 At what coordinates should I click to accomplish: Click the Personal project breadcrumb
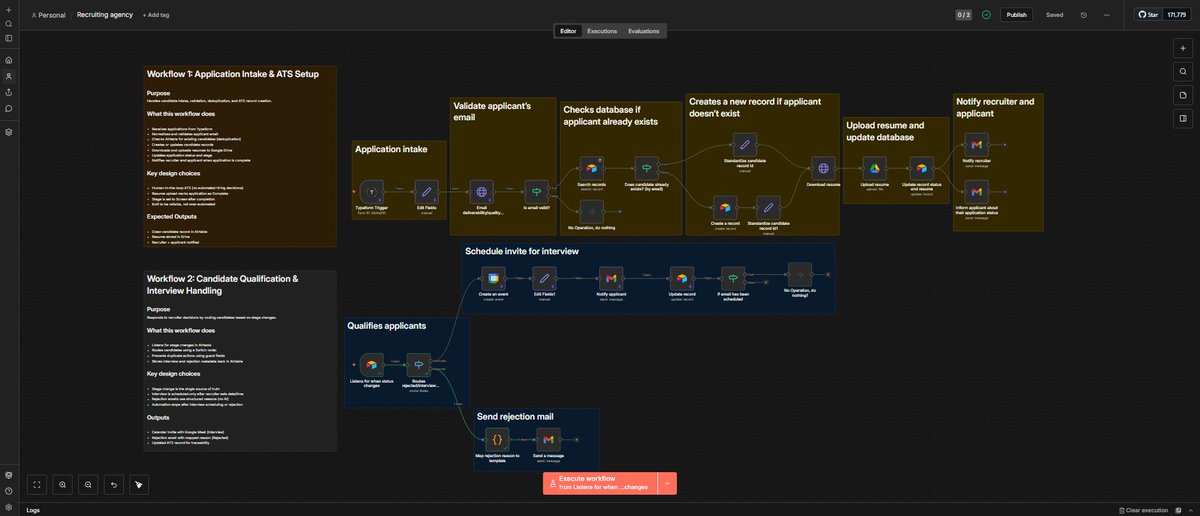click(x=48, y=15)
